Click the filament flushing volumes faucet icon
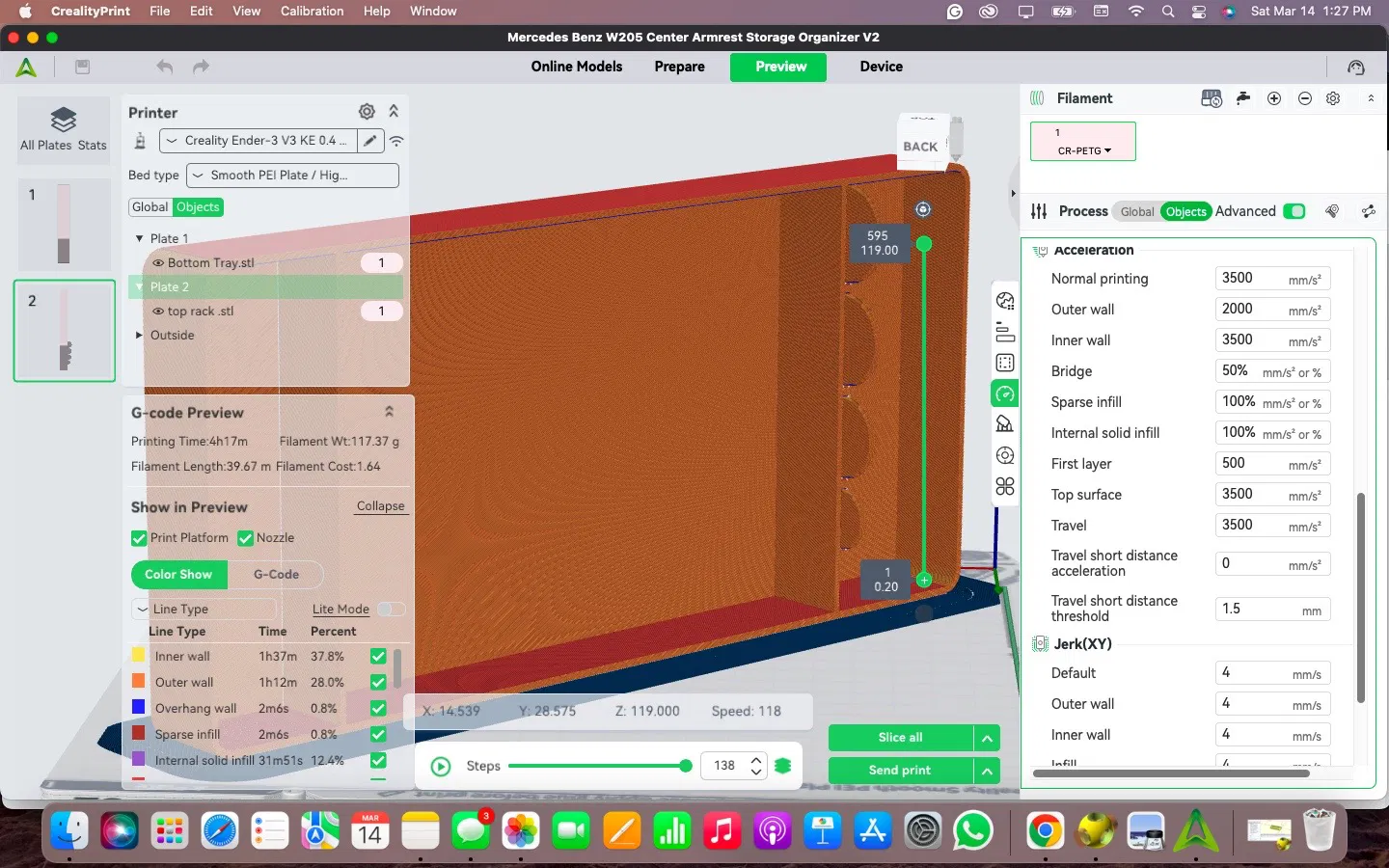Viewport: 1389px width, 868px height. click(1243, 98)
